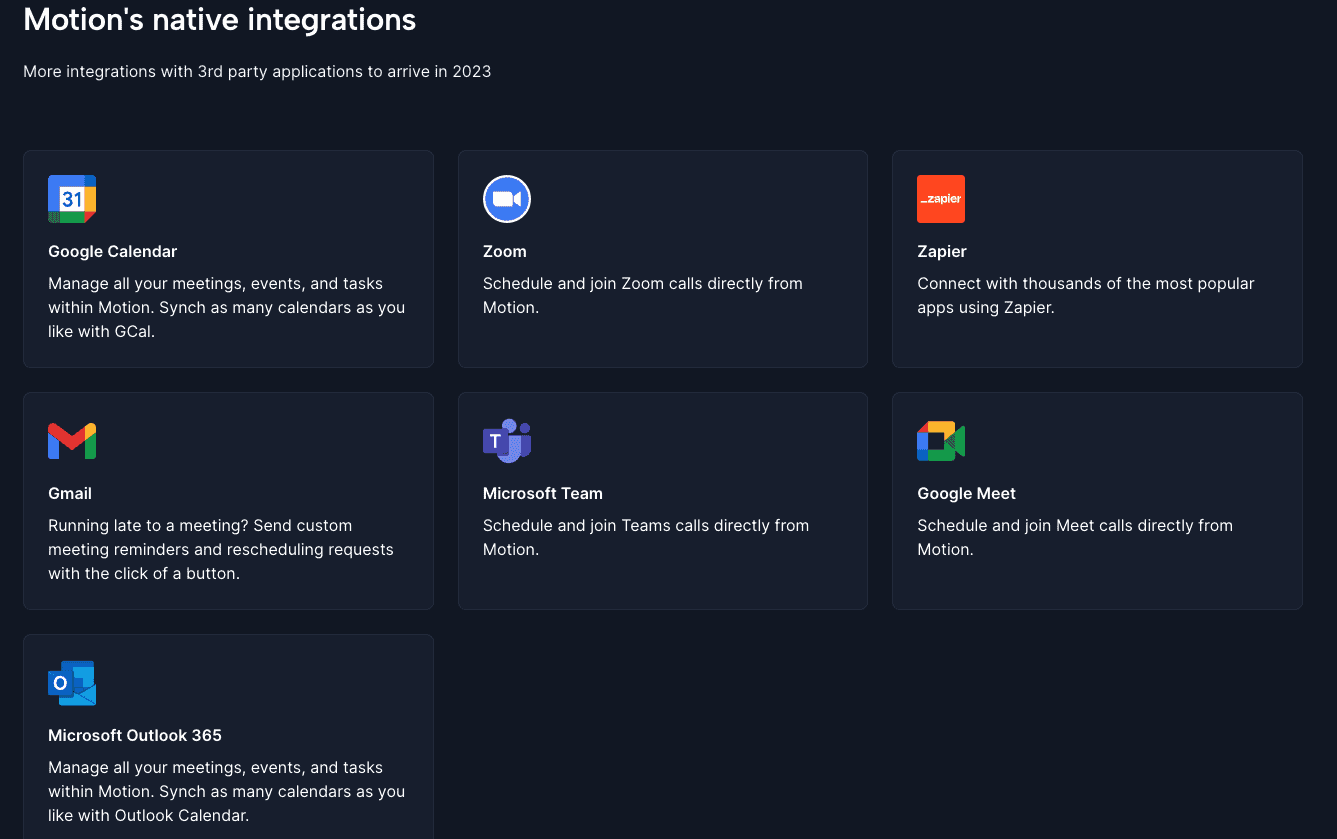
Task: Open the Microsoft Outlook 365 title
Action: (135, 736)
